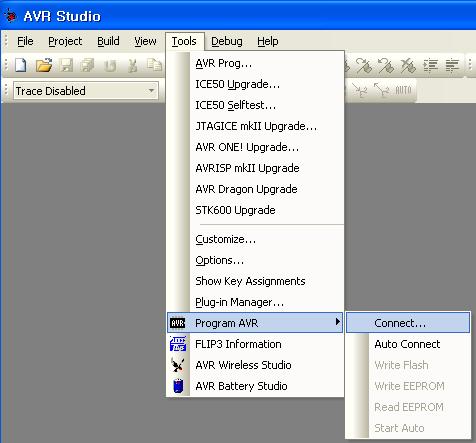Click the AVR chip icon beside Program AVR
The image size is (476, 443).
click(177, 323)
